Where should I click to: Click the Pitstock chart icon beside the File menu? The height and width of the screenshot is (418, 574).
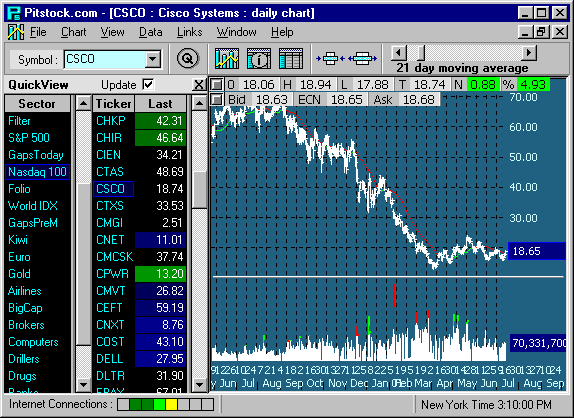[16, 32]
